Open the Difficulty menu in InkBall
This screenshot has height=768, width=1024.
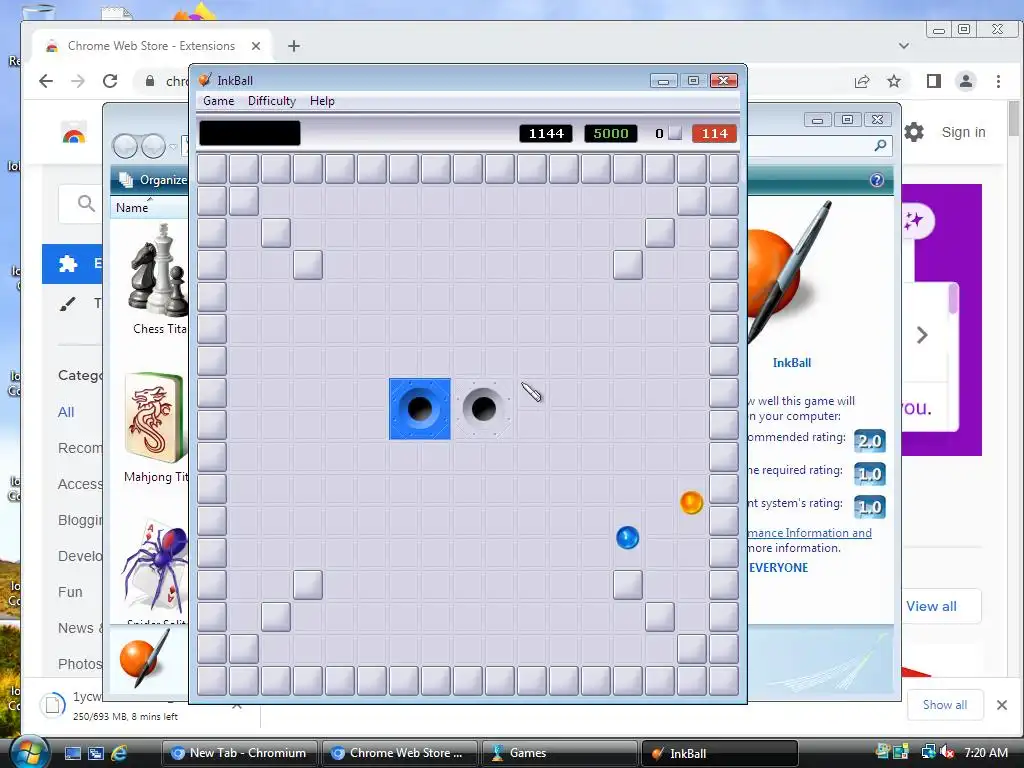pyautogui.click(x=272, y=101)
